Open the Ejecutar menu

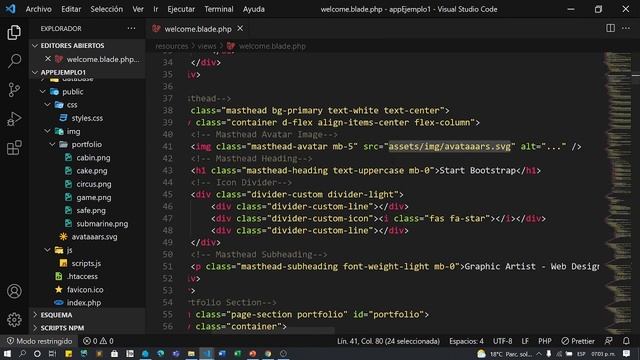click(181, 9)
